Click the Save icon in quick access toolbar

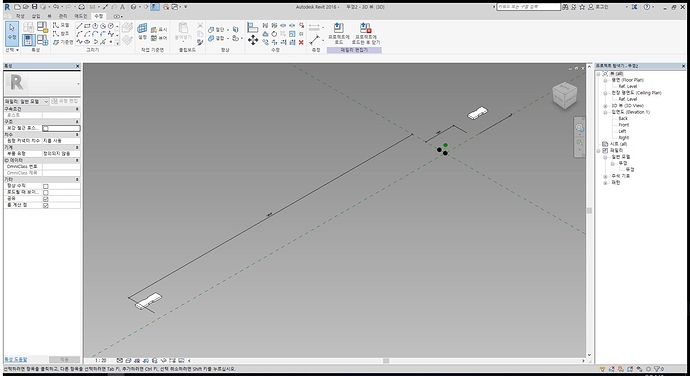tap(34, 7)
